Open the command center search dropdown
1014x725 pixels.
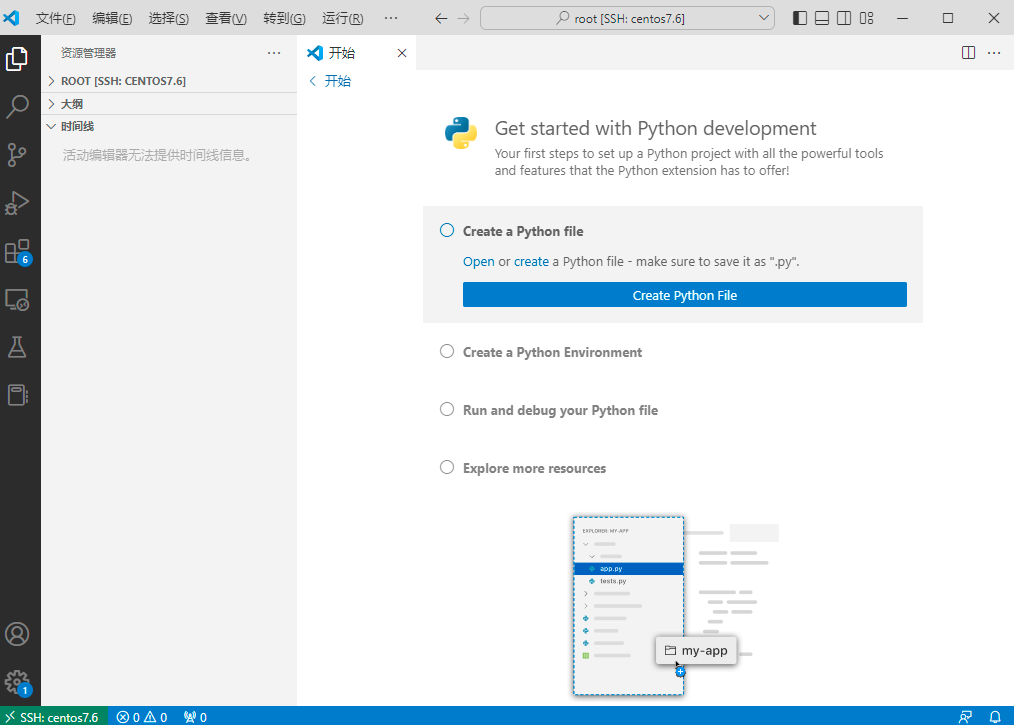[x=627, y=18]
